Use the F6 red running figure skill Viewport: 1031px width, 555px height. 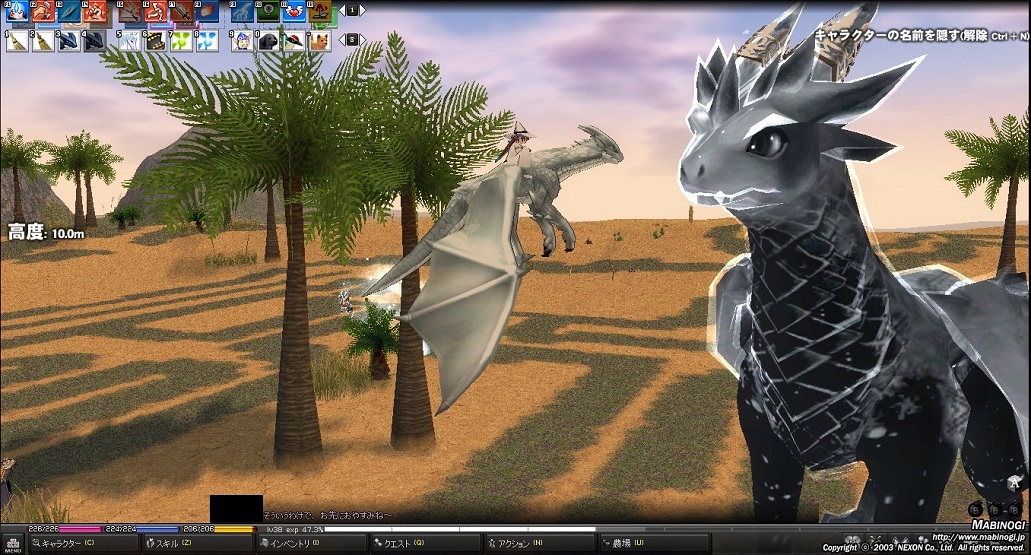point(156,11)
